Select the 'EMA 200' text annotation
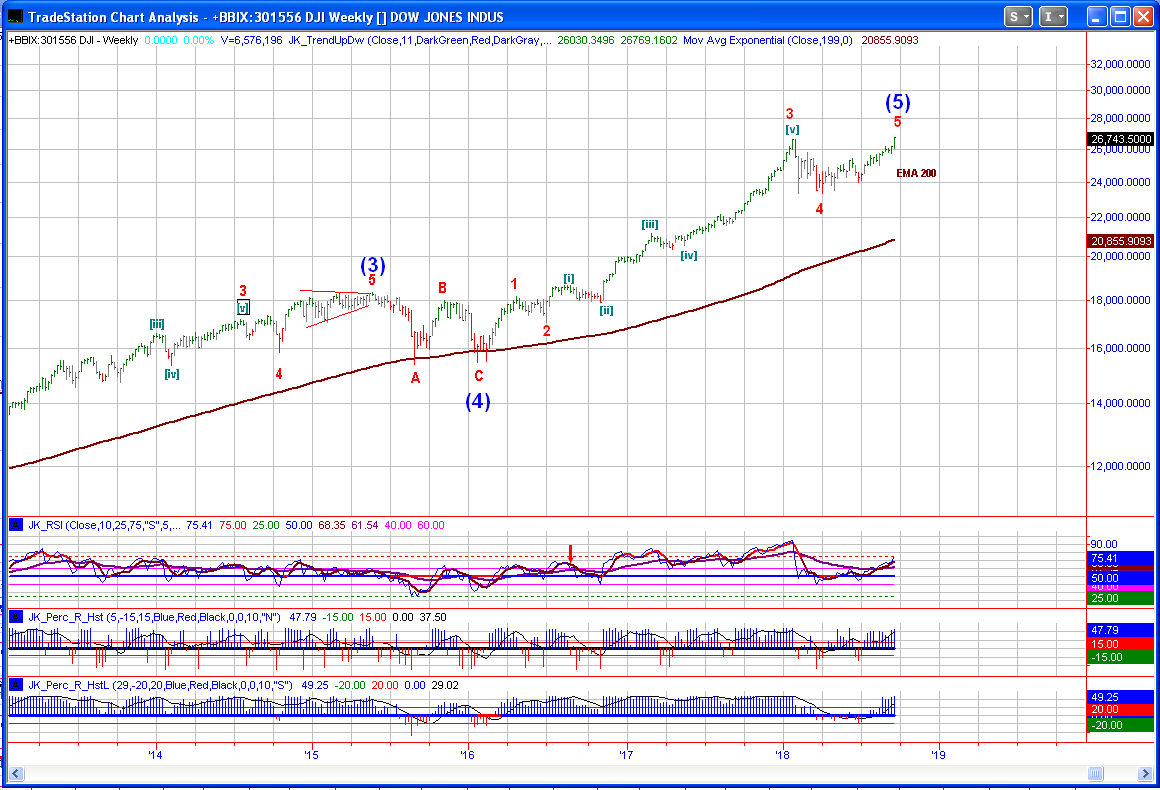The image size is (1160, 790). (916, 173)
